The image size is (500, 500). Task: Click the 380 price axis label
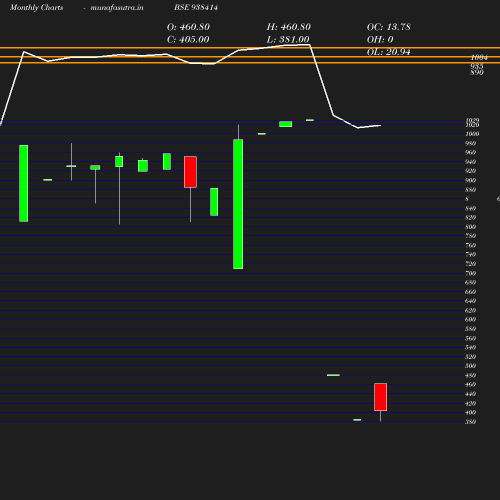(x=470, y=422)
